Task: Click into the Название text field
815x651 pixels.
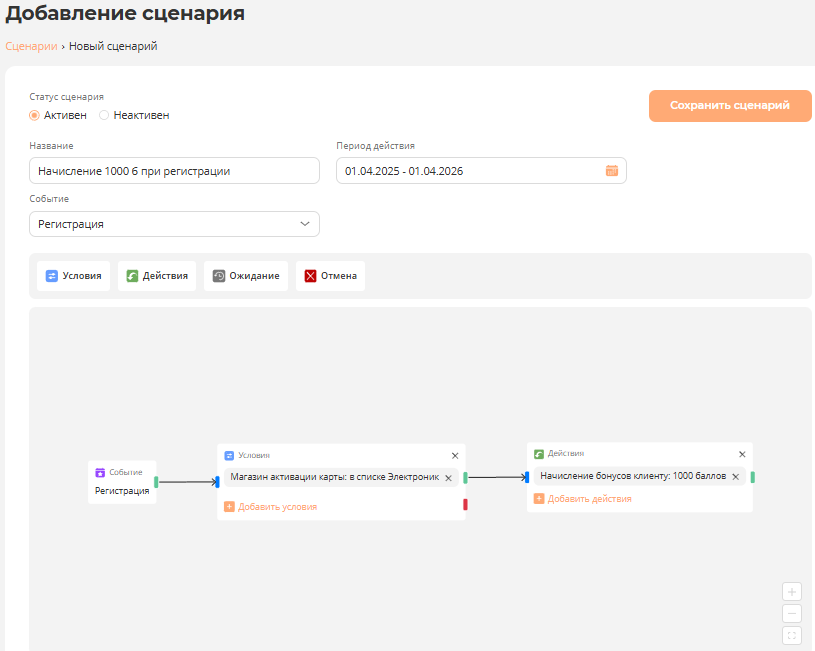Action: [x=174, y=171]
